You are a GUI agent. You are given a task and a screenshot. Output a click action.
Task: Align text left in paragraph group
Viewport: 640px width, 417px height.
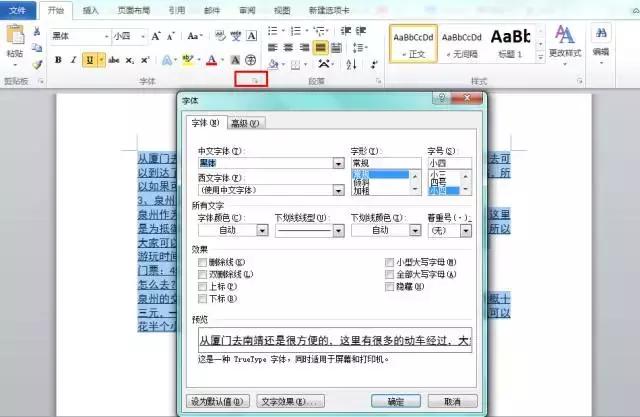point(273,48)
